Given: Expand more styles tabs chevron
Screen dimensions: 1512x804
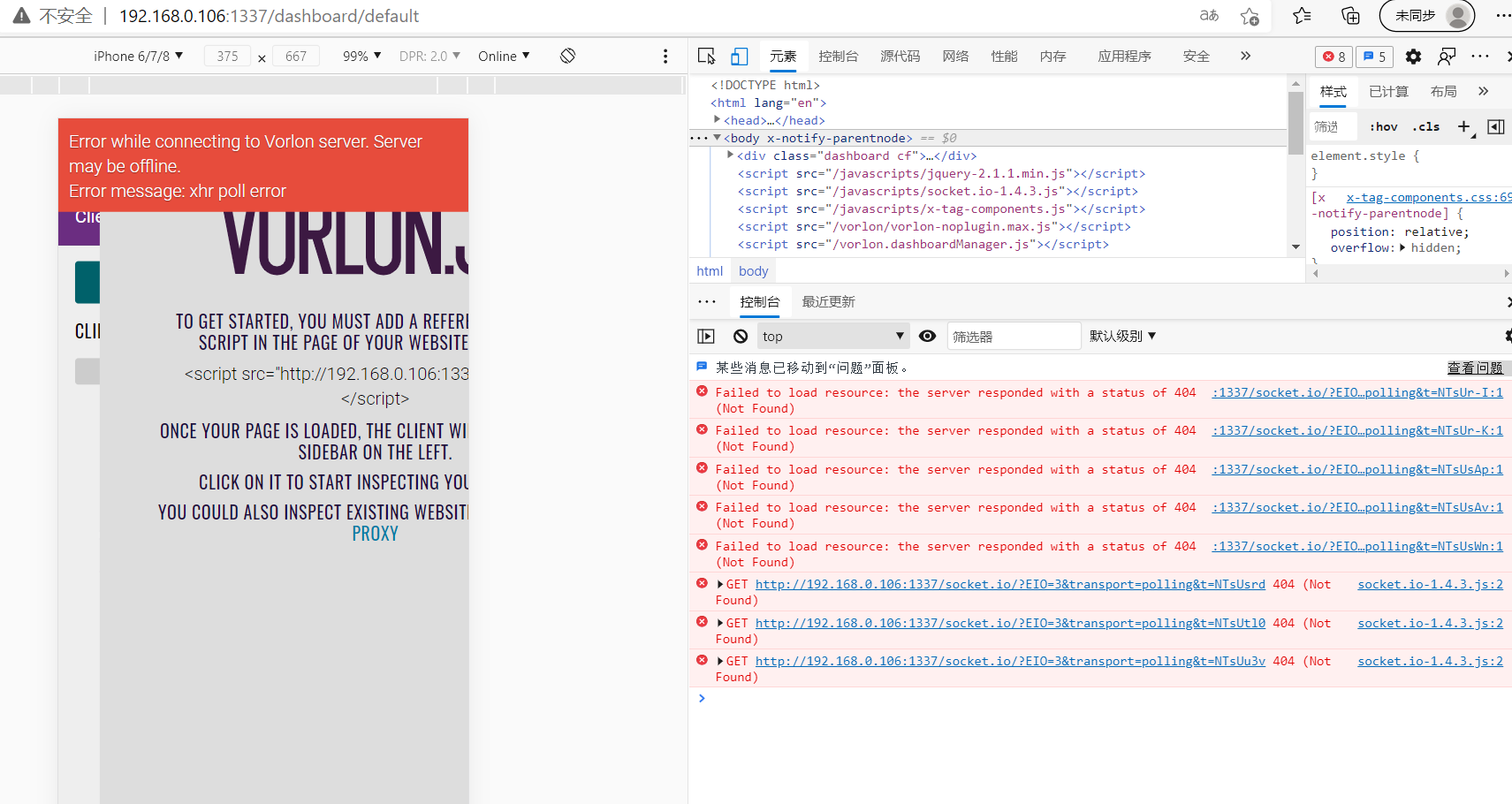Looking at the screenshot, I should click(1483, 91).
